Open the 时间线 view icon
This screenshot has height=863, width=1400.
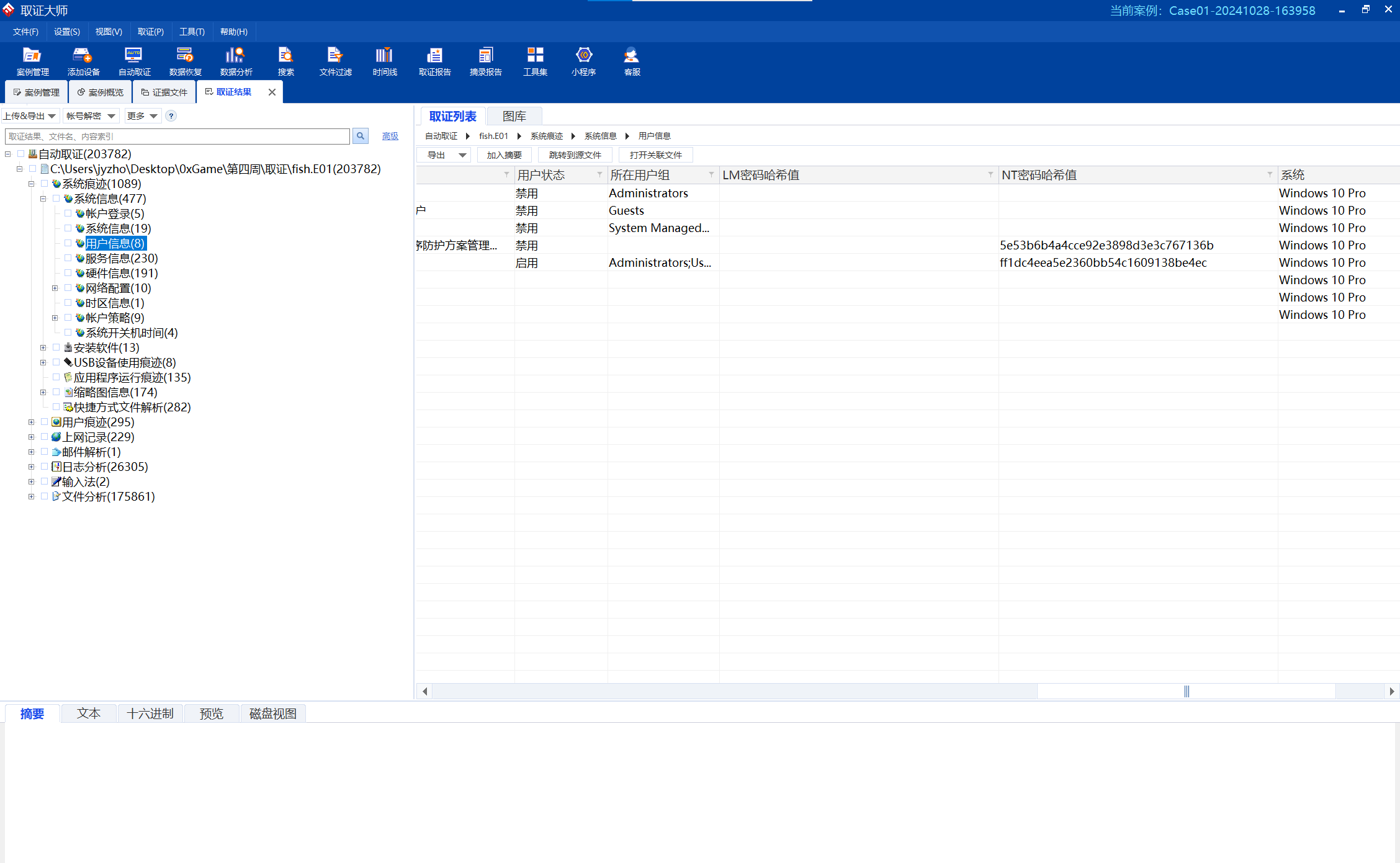click(385, 61)
